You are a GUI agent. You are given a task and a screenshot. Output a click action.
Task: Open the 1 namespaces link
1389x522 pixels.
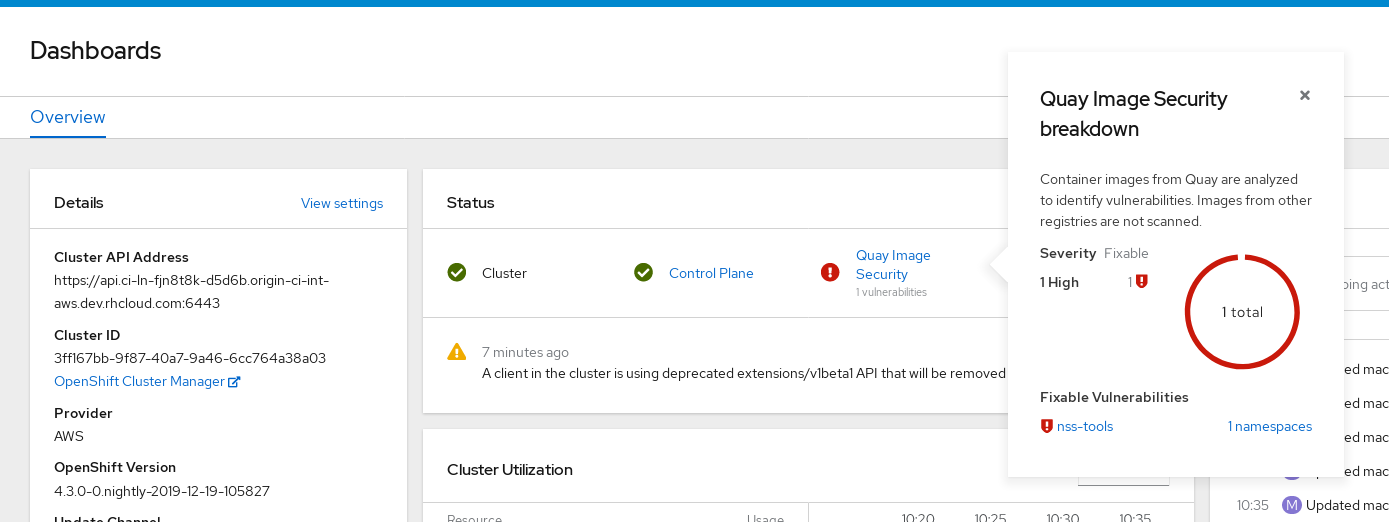click(1269, 426)
